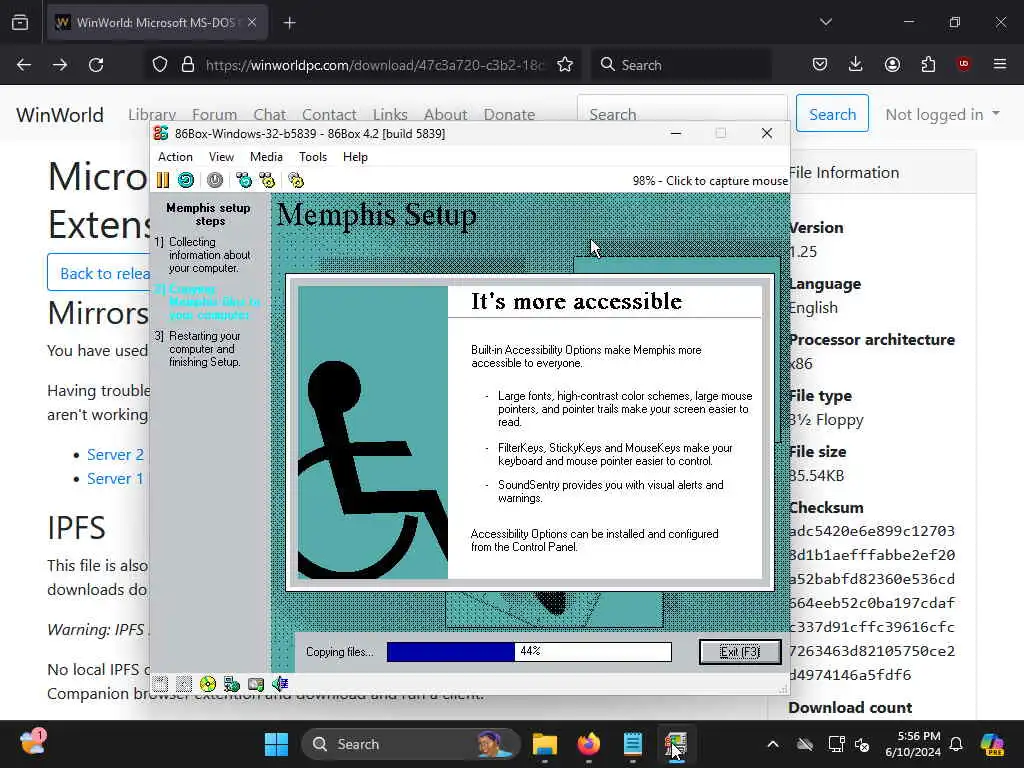
Task: Open the Chat nav link
Action: 270,114
